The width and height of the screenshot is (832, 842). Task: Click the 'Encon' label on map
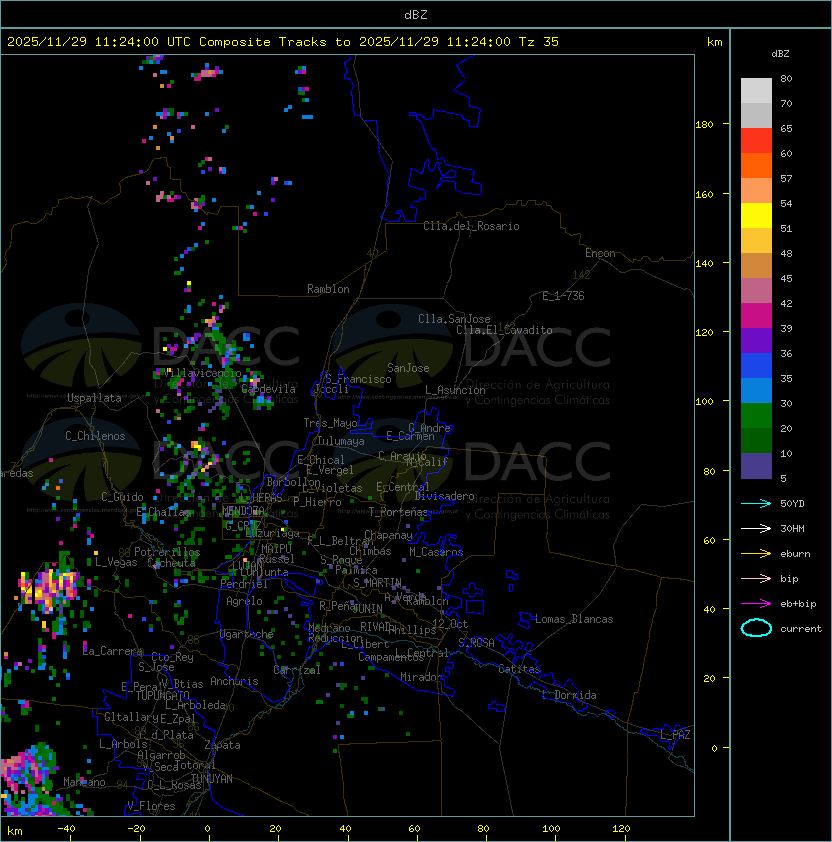tap(600, 253)
